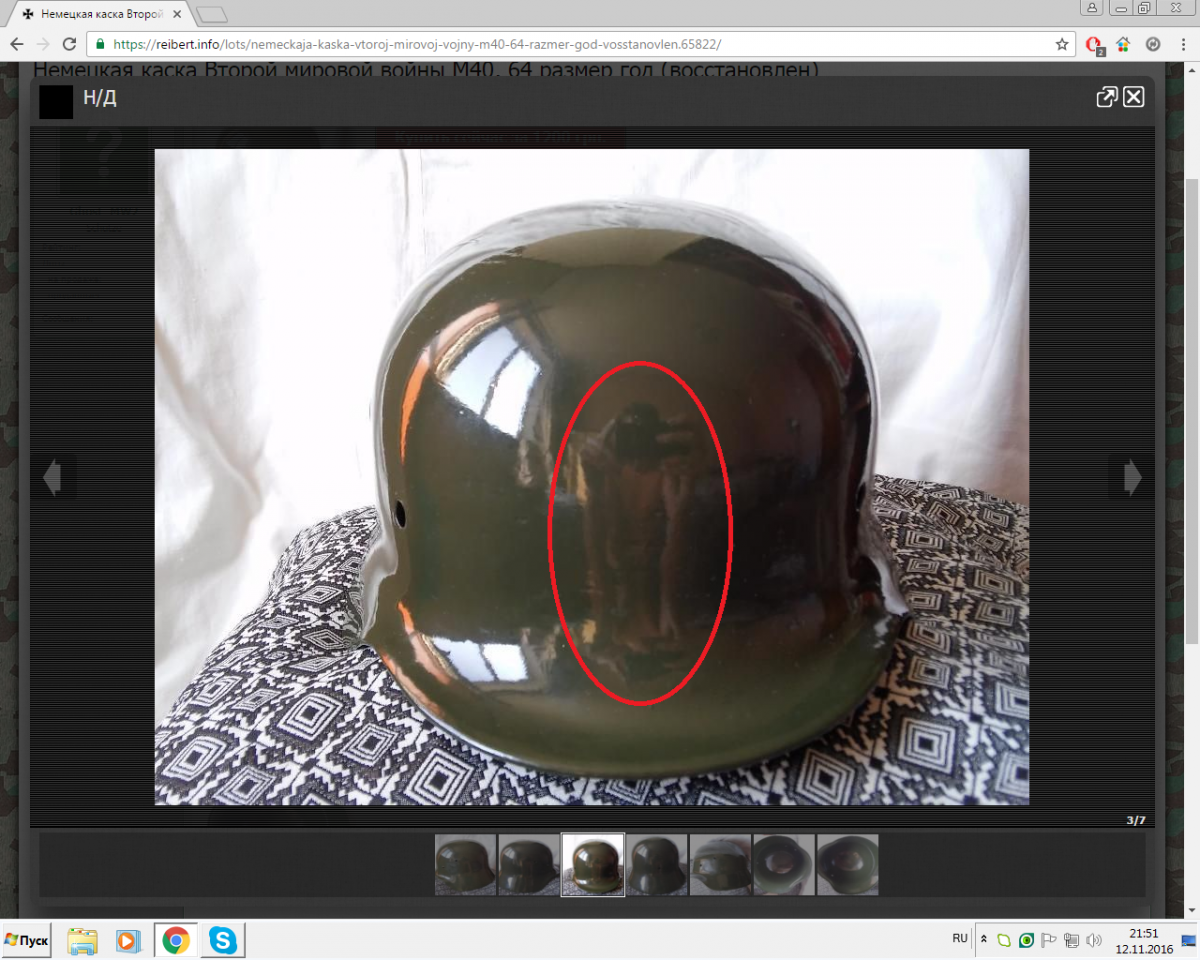This screenshot has height=960, width=1200.
Task: Select the first helmet thumbnail
Action: tap(465, 865)
